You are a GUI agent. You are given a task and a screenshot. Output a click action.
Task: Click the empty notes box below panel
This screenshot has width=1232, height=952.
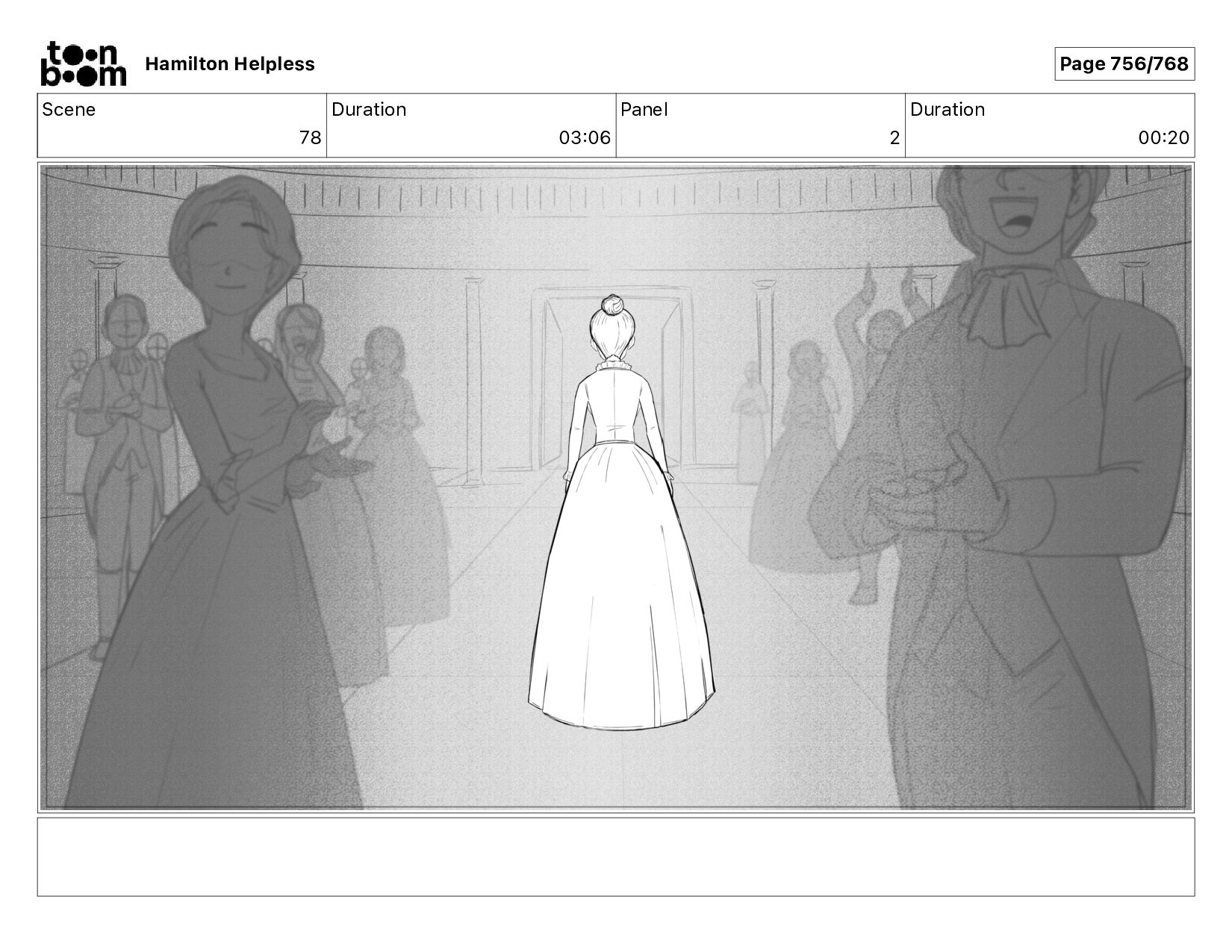(616, 857)
